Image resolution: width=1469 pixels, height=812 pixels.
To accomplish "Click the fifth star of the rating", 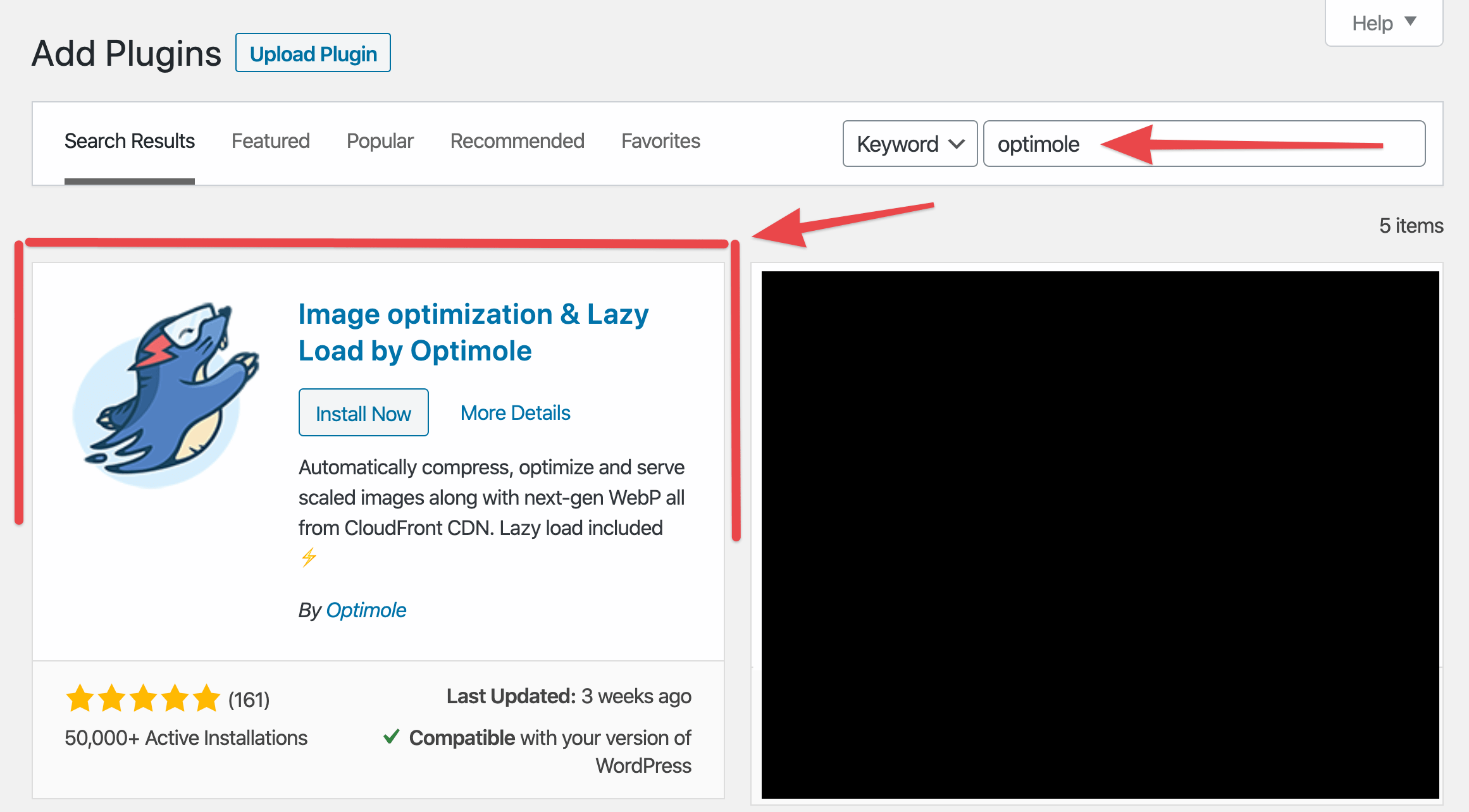I will tap(206, 698).
